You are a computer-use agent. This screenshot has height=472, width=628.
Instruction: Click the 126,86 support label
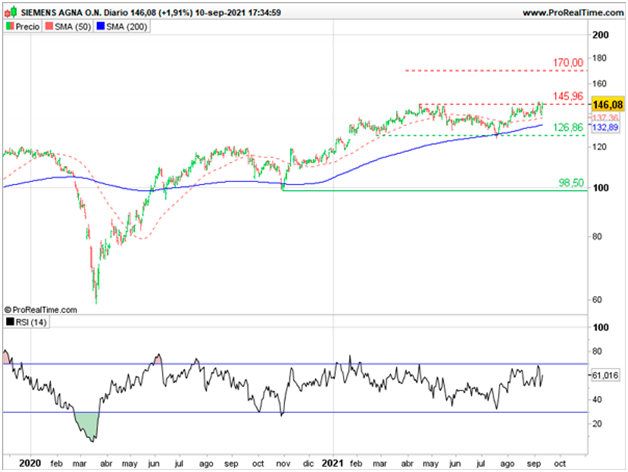568,127
